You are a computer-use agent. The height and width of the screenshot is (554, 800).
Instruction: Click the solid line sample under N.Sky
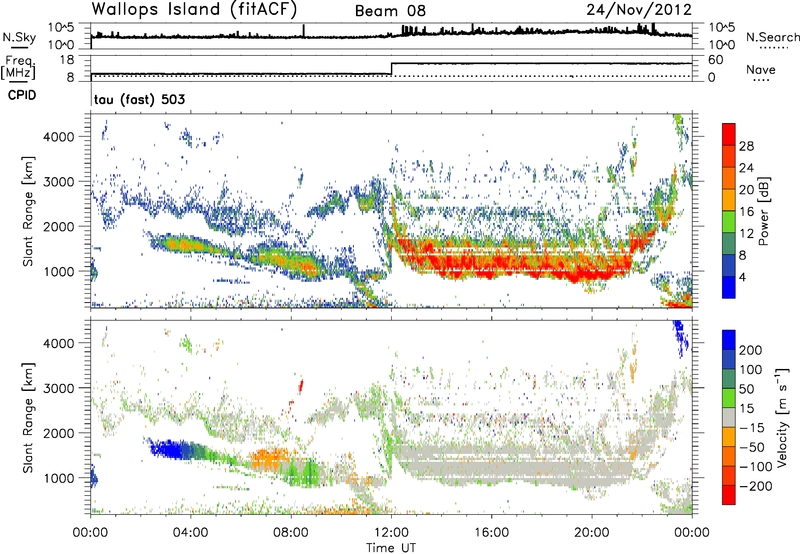tap(18, 47)
